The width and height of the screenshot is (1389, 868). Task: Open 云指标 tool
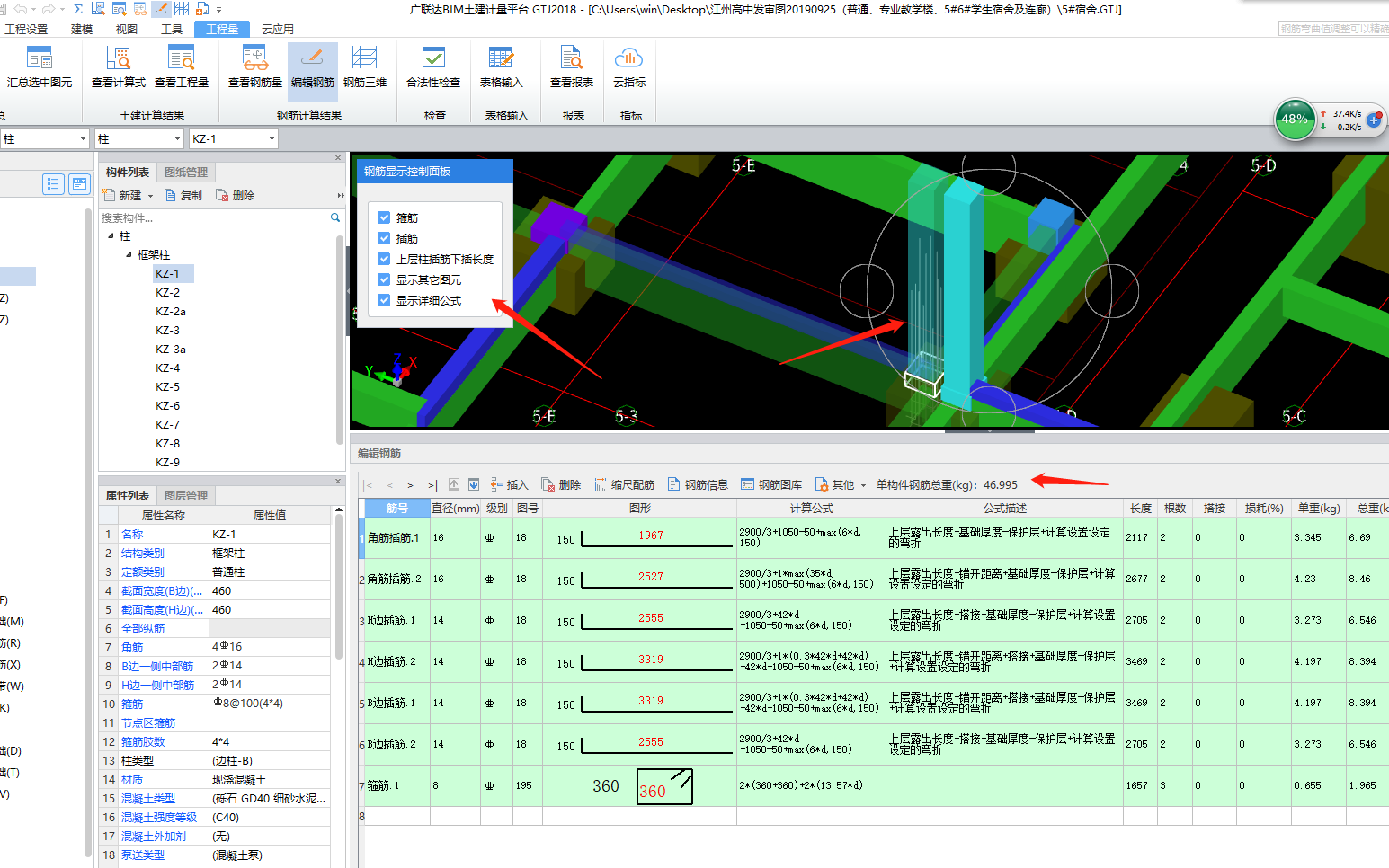(x=629, y=67)
